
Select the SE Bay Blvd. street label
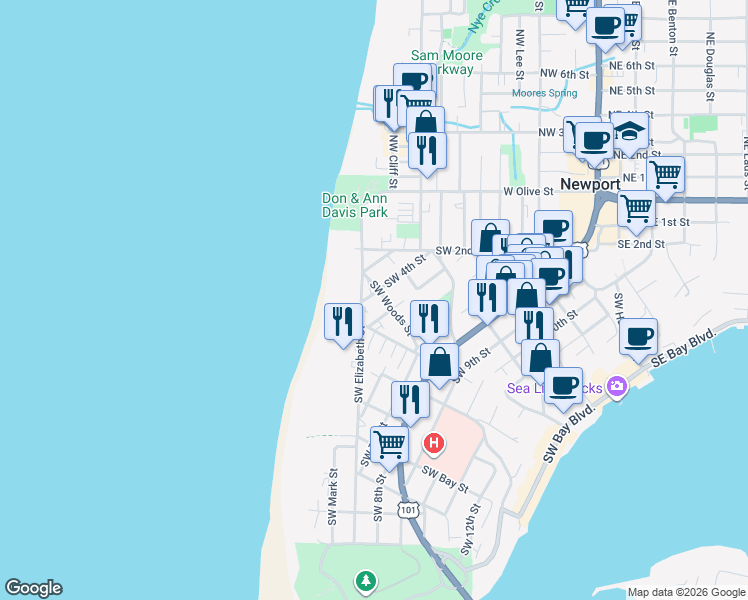point(684,348)
